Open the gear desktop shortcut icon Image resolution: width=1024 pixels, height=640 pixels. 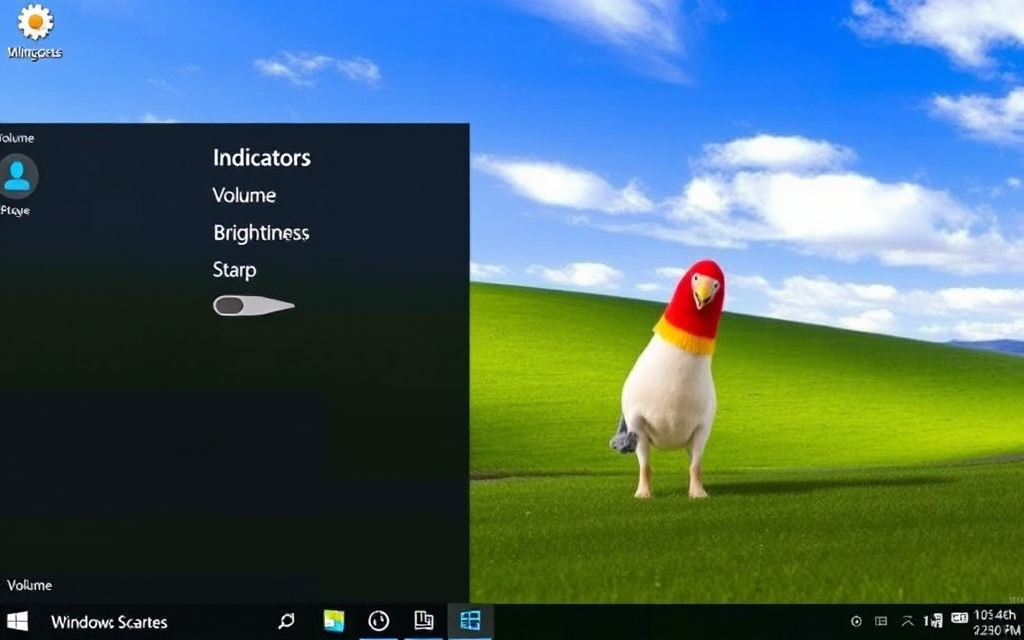35,22
